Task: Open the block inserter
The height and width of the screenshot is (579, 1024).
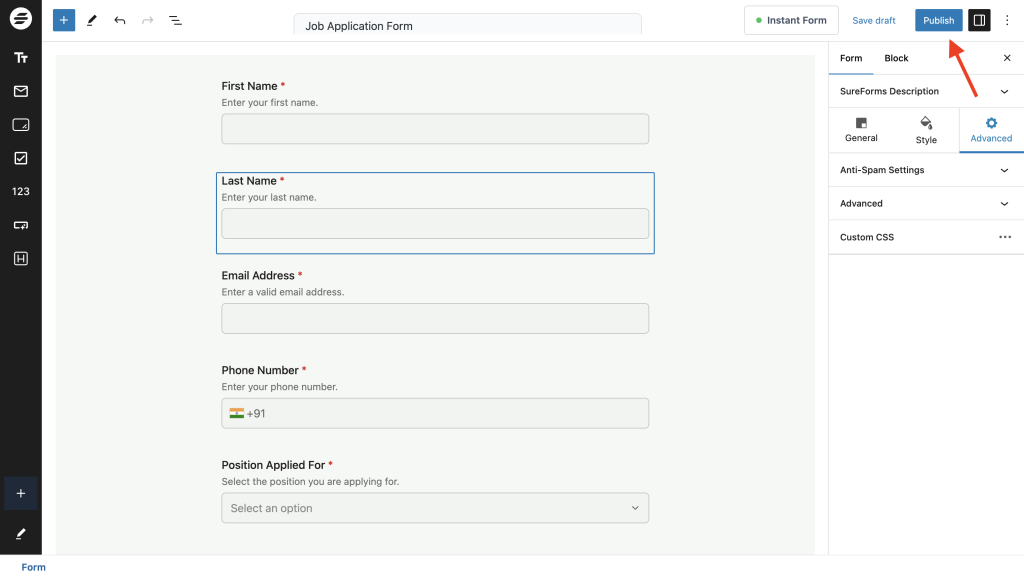Action: (63, 20)
